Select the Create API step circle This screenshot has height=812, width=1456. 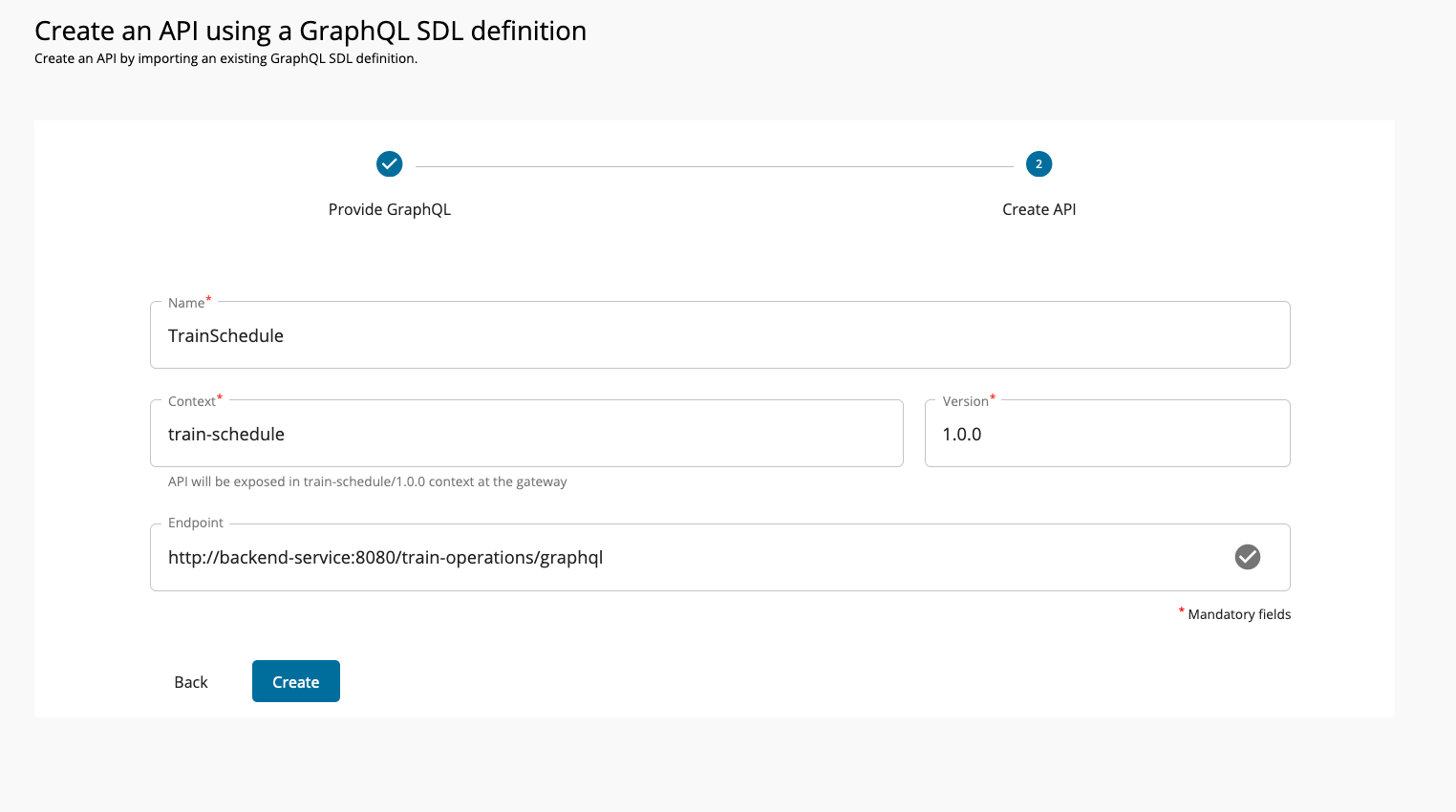(x=1038, y=163)
